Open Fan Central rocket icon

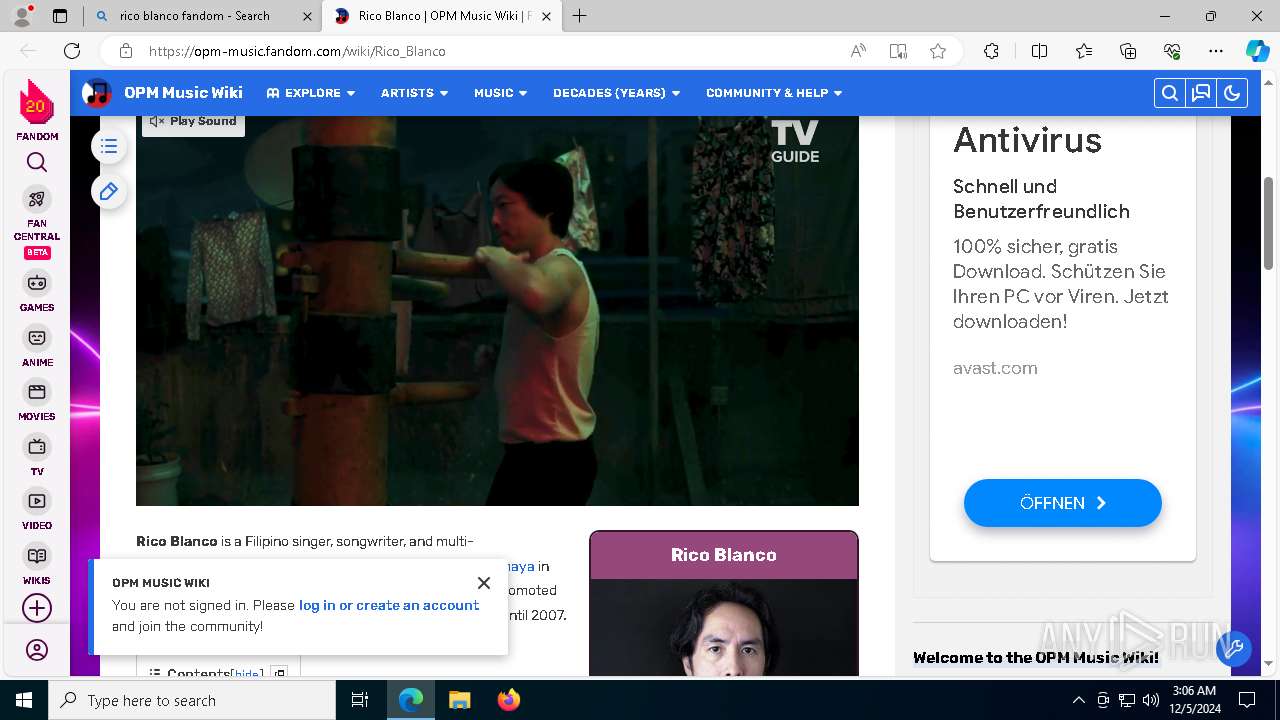37,198
